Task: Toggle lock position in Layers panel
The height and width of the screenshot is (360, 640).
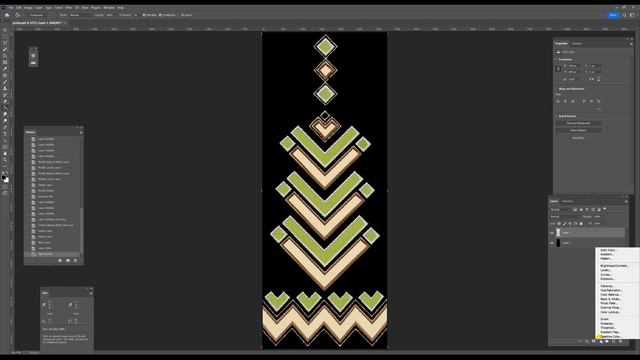Action: 570,224
